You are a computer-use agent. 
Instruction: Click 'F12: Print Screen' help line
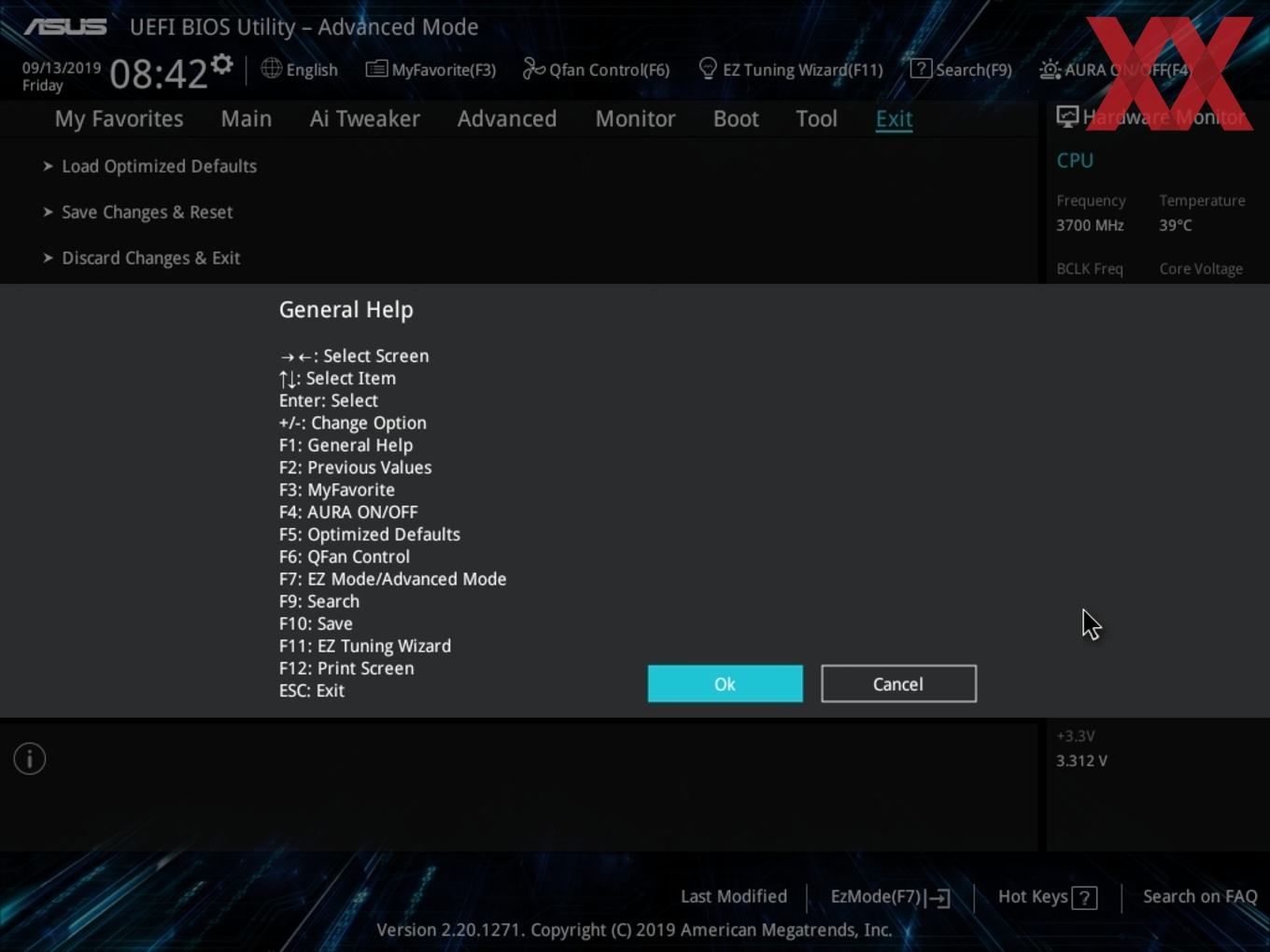click(x=346, y=668)
